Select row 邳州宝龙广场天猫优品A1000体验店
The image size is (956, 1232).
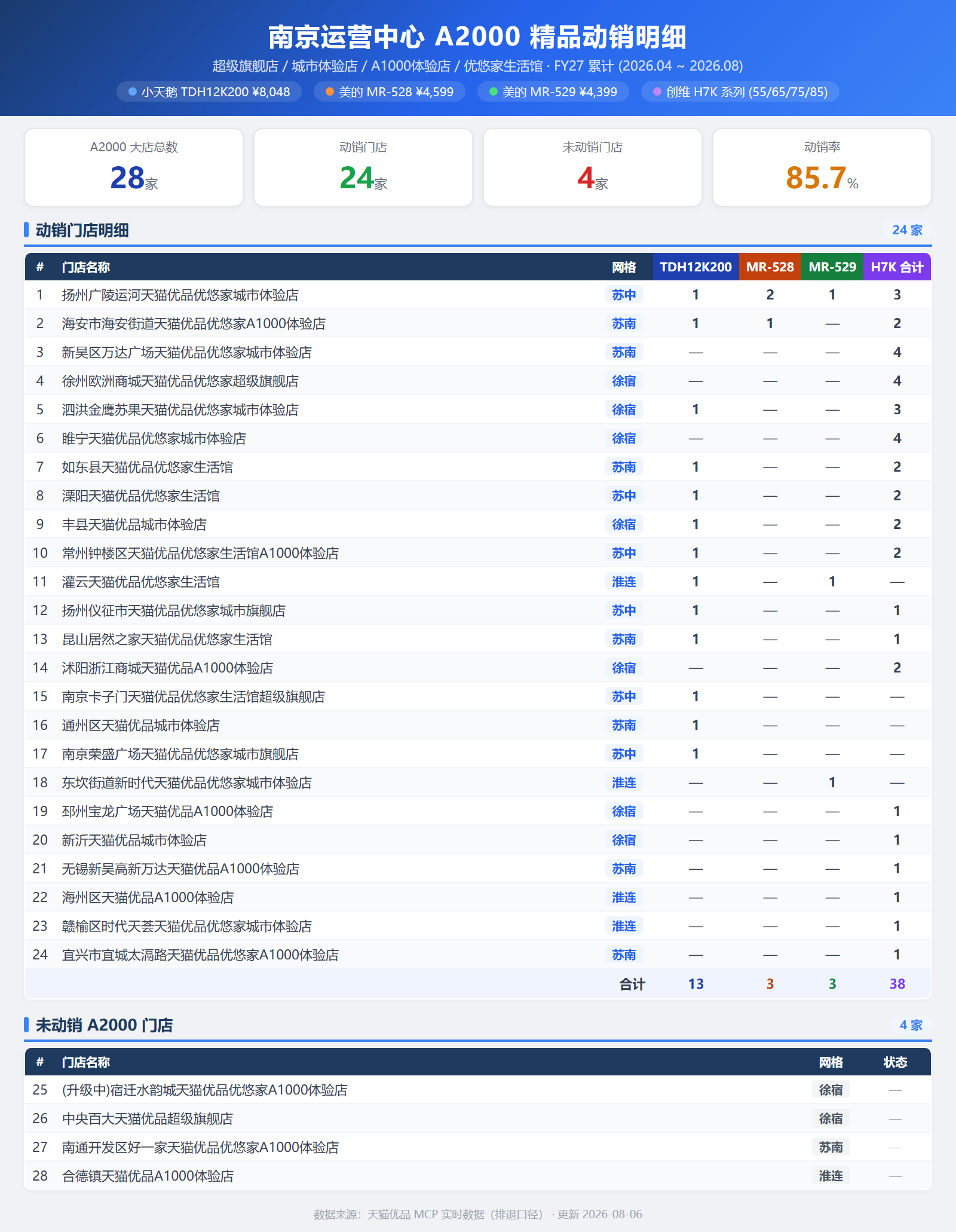(x=478, y=811)
